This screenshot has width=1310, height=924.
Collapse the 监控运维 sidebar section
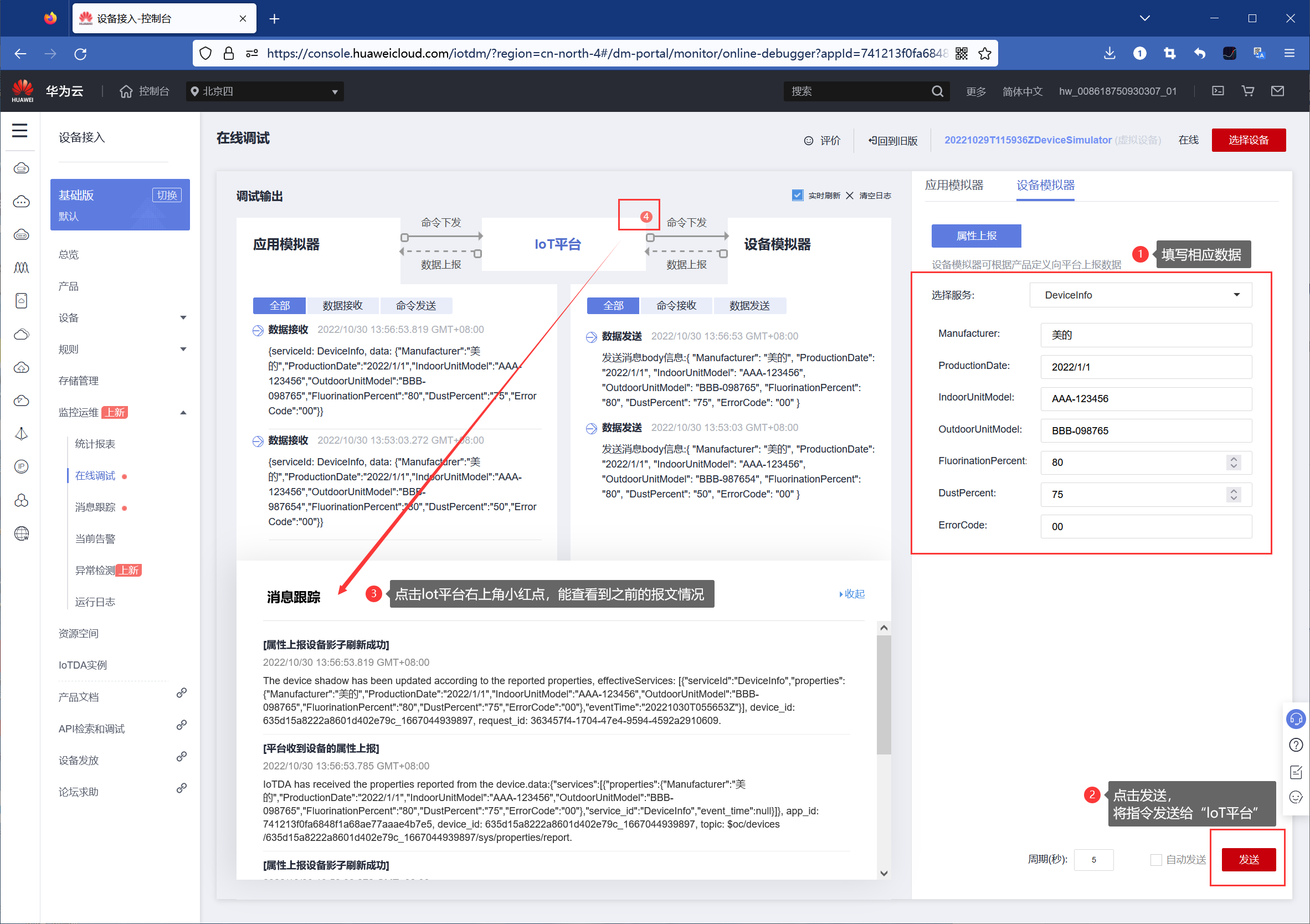(x=183, y=413)
